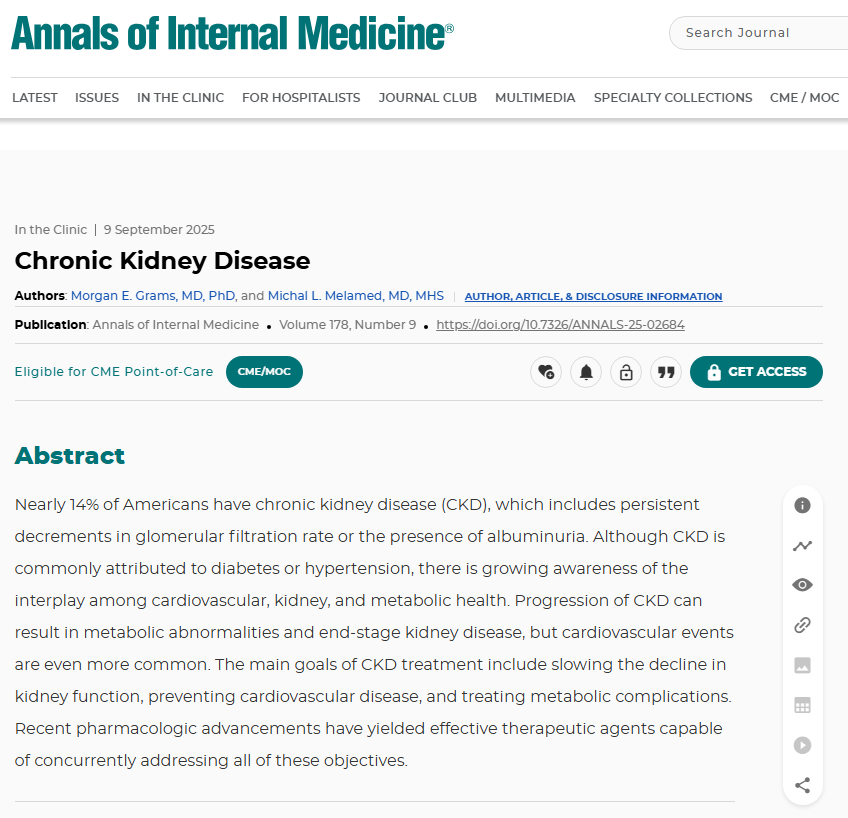Add article to favorites heart icon

[x=546, y=372]
